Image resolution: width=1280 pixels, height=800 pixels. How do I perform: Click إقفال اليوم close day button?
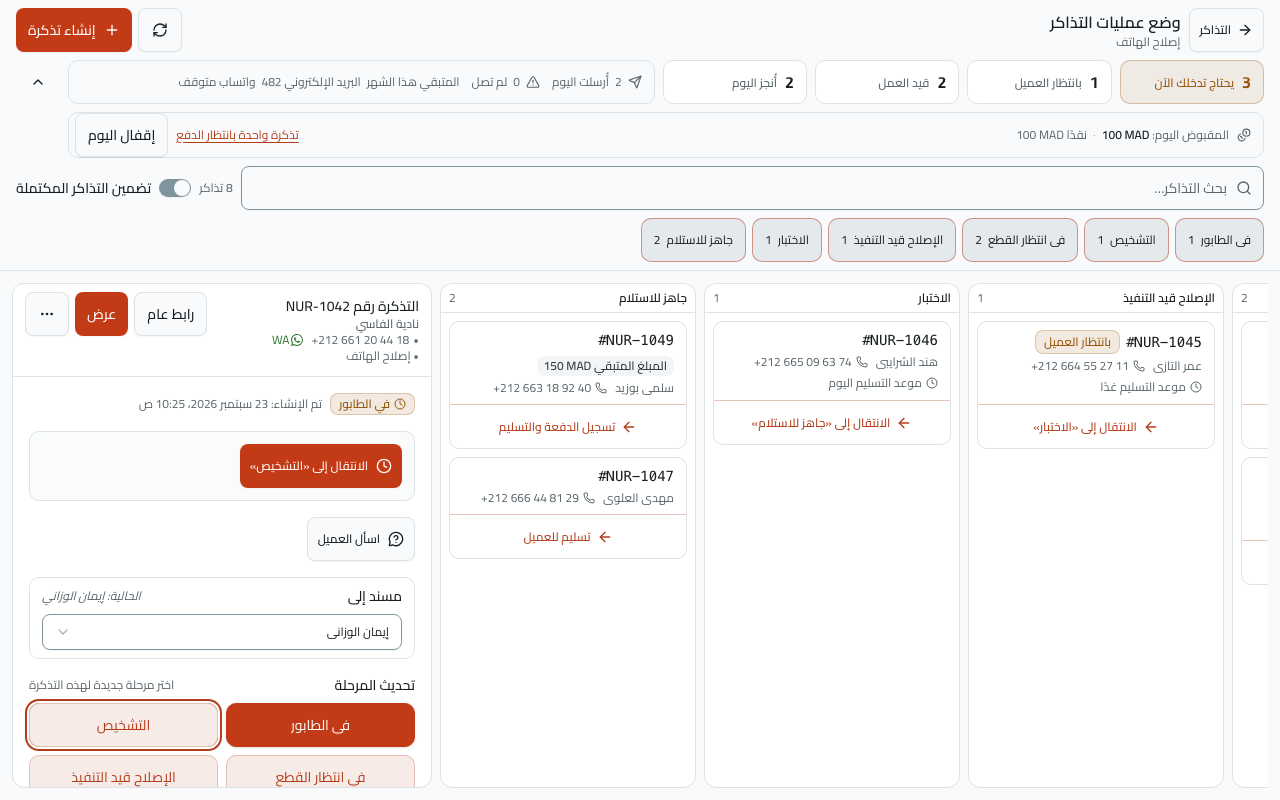pyautogui.click(x=121, y=135)
